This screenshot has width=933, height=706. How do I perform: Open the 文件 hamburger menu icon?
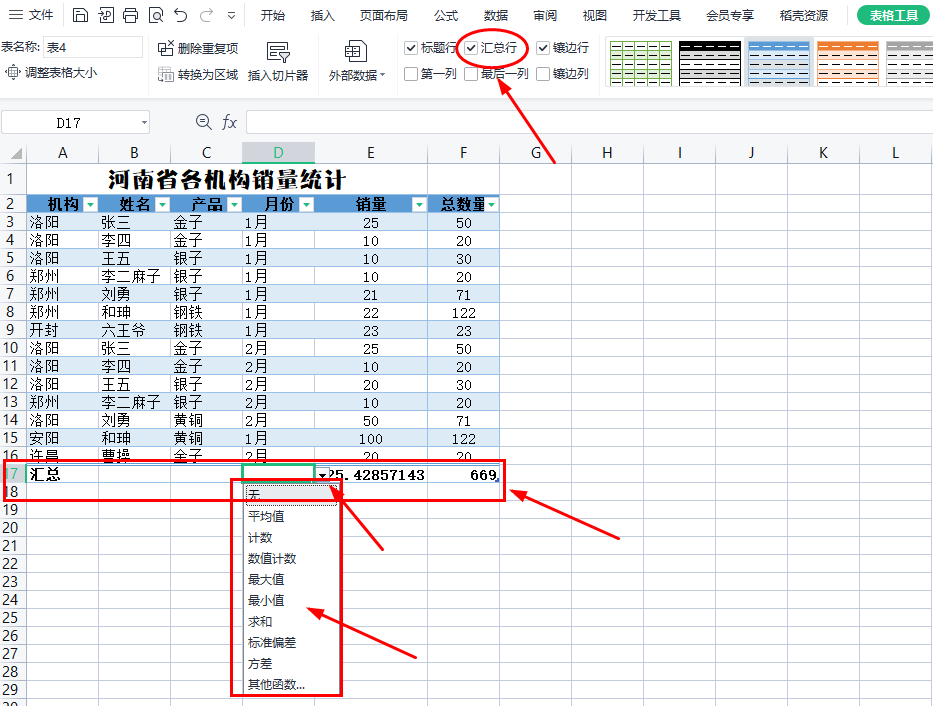pos(16,15)
